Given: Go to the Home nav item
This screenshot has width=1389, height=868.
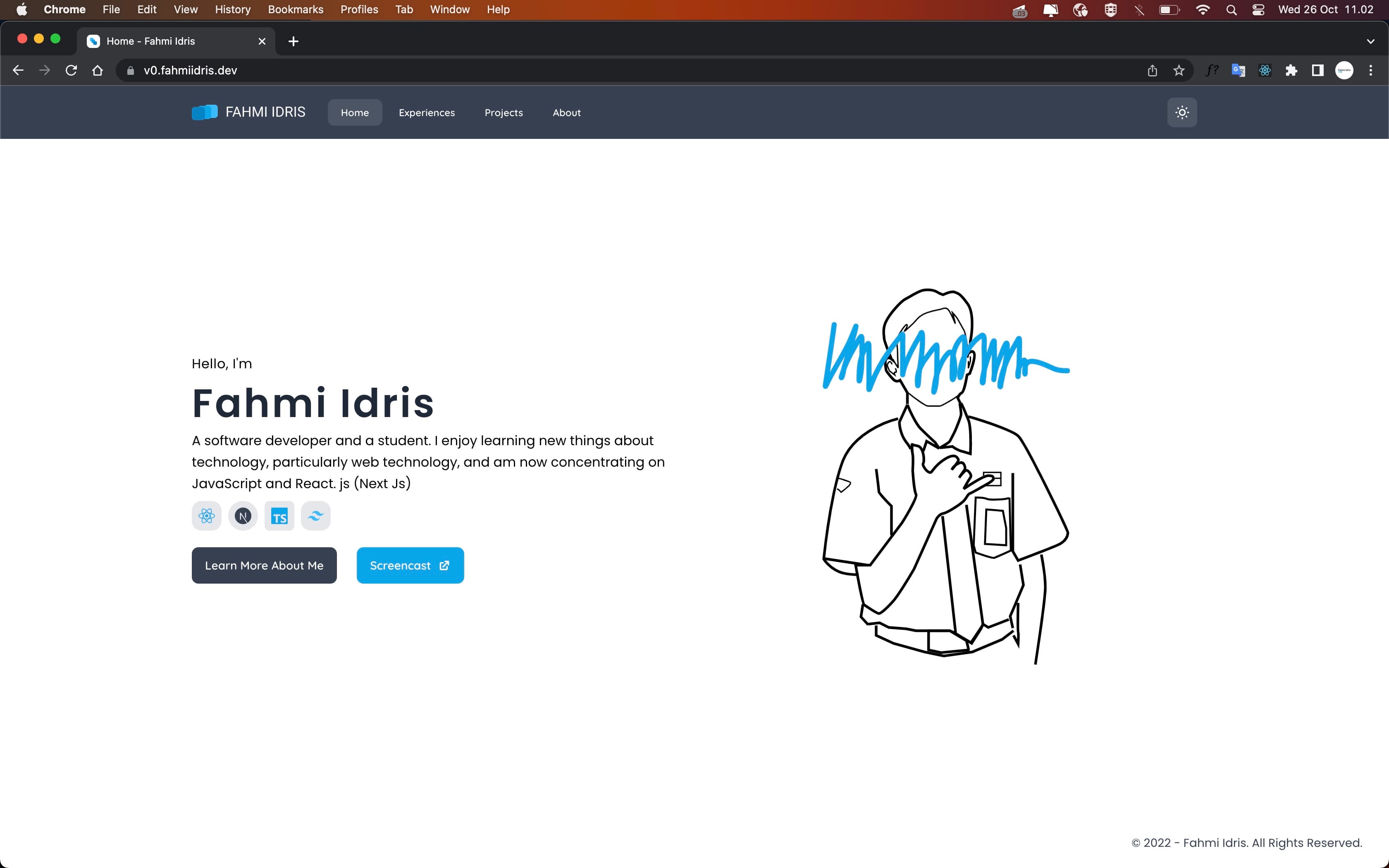Looking at the screenshot, I should tap(355, 112).
